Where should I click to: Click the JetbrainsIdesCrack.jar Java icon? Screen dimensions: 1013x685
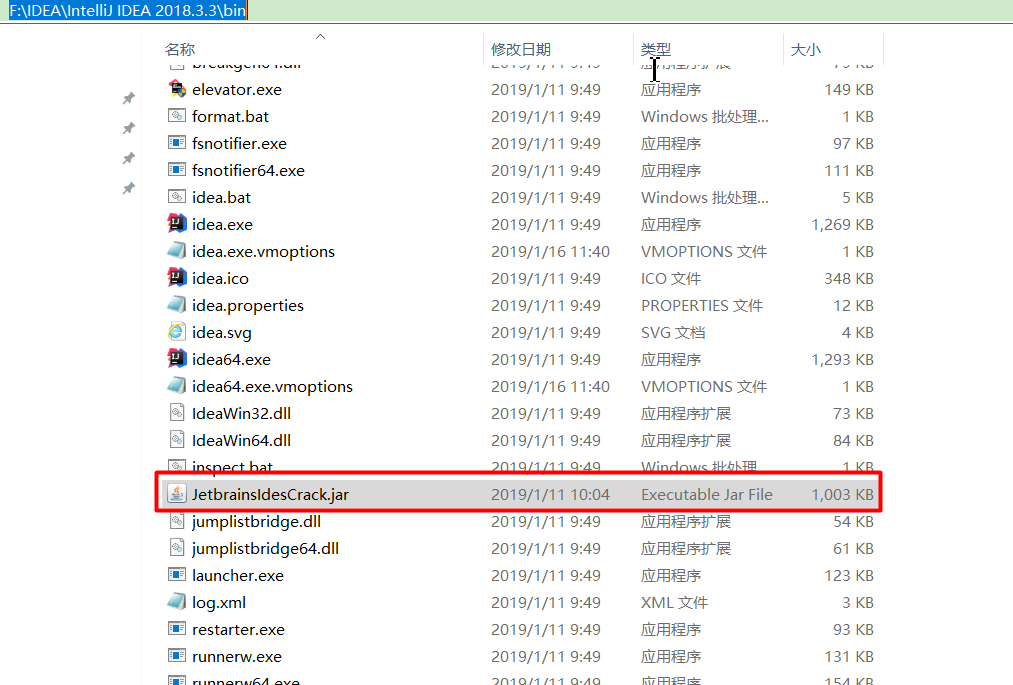click(x=177, y=494)
